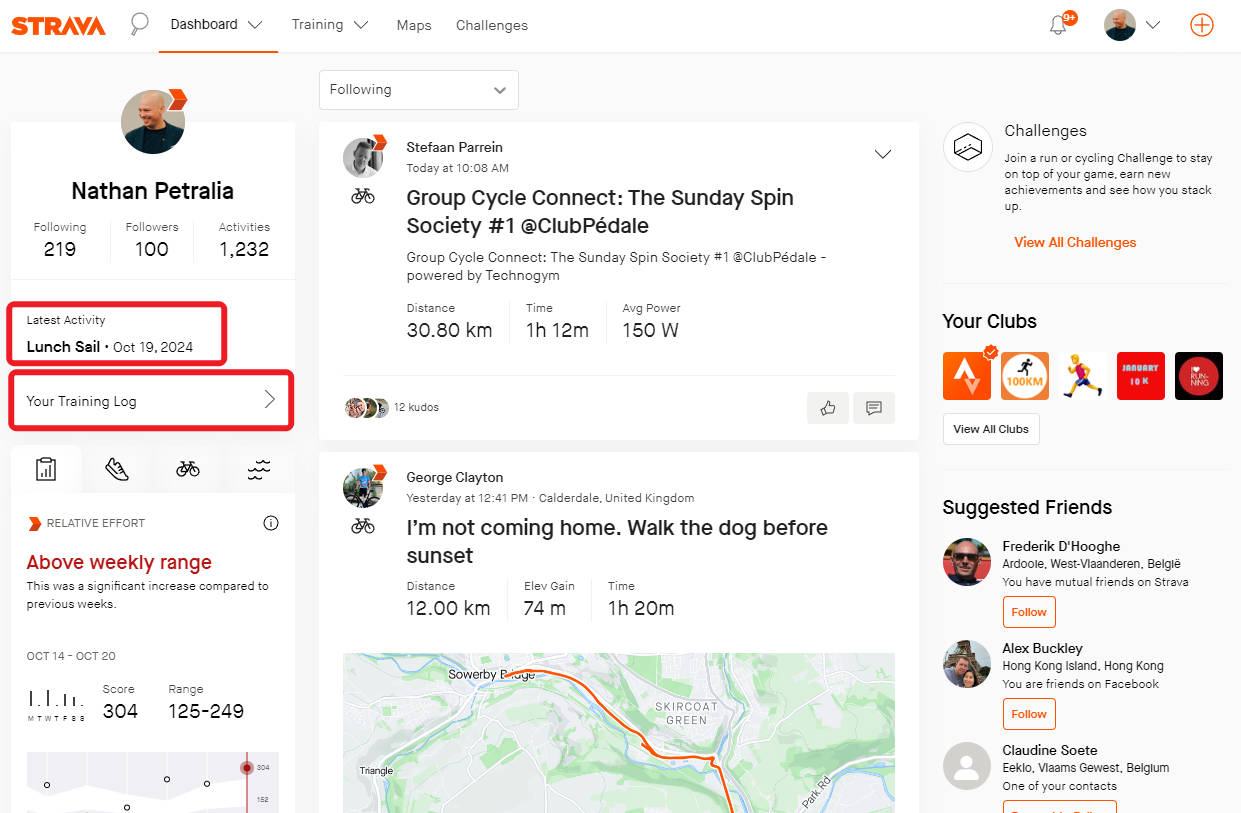Open the search magnifier icon
The image size is (1241, 813).
[x=139, y=25]
